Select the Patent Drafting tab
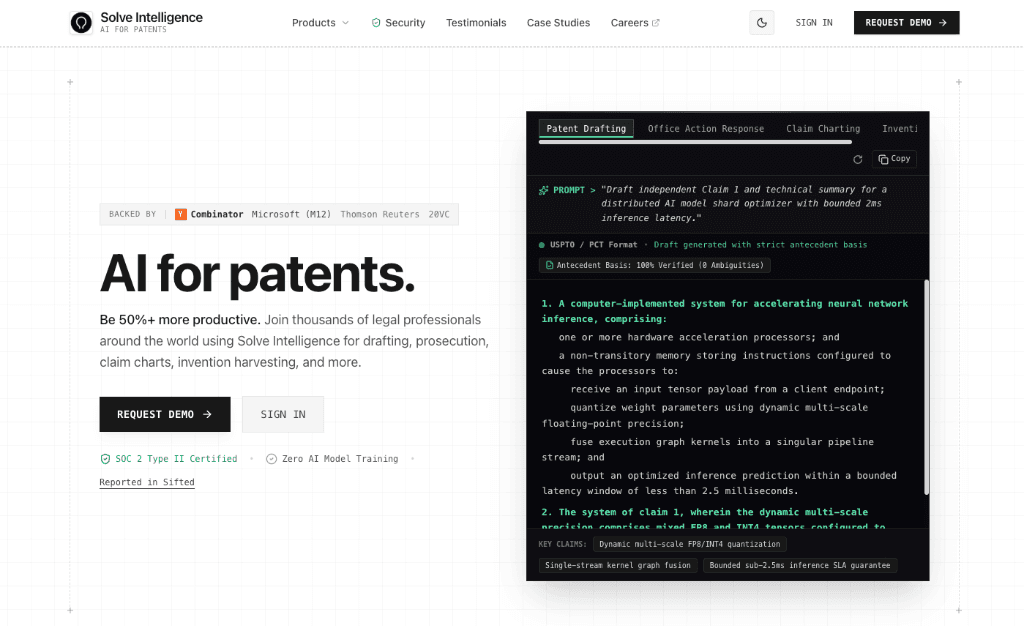1024x626 pixels. click(586, 129)
